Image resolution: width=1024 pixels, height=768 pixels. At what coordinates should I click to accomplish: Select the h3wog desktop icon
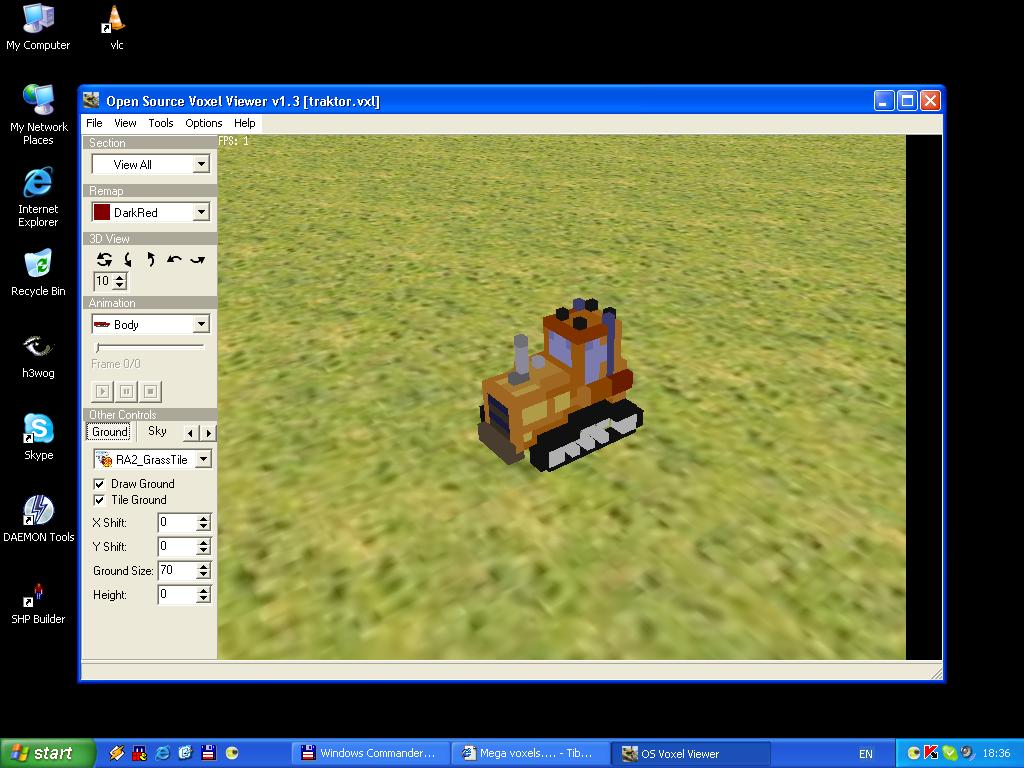(x=38, y=356)
